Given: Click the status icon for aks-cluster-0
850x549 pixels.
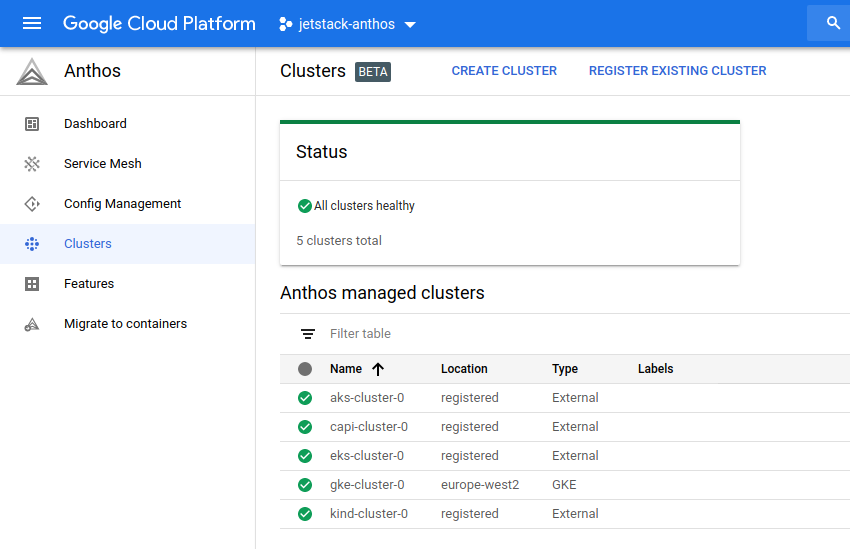Looking at the screenshot, I should tap(305, 398).
